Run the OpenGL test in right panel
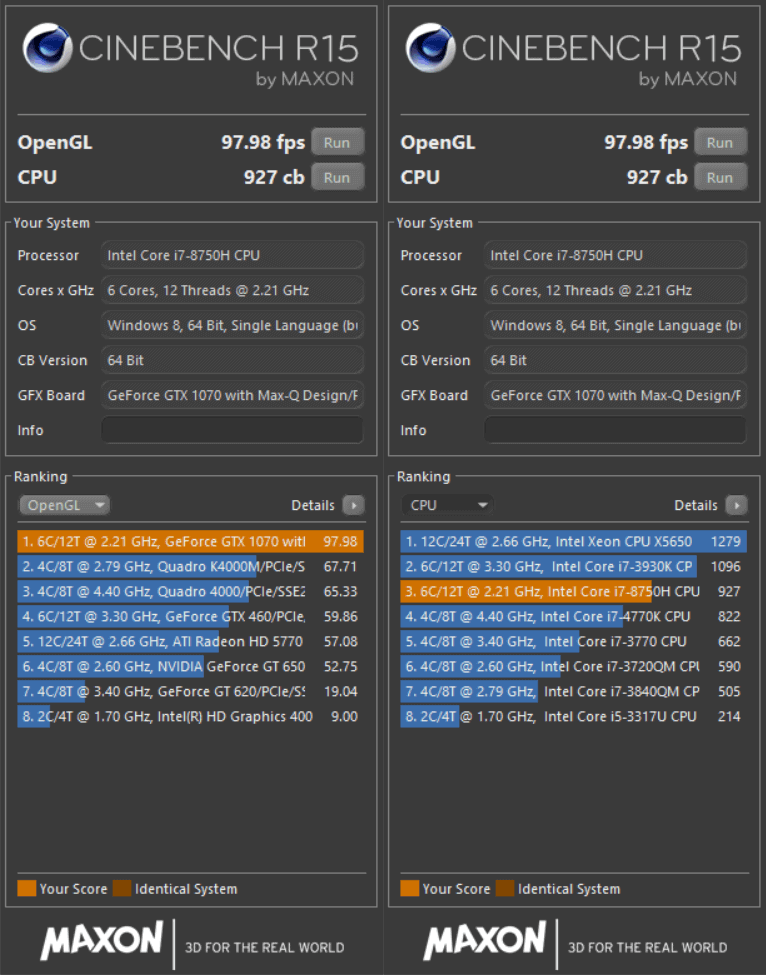The width and height of the screenshot is (766, 975). (x=720, y=142)
